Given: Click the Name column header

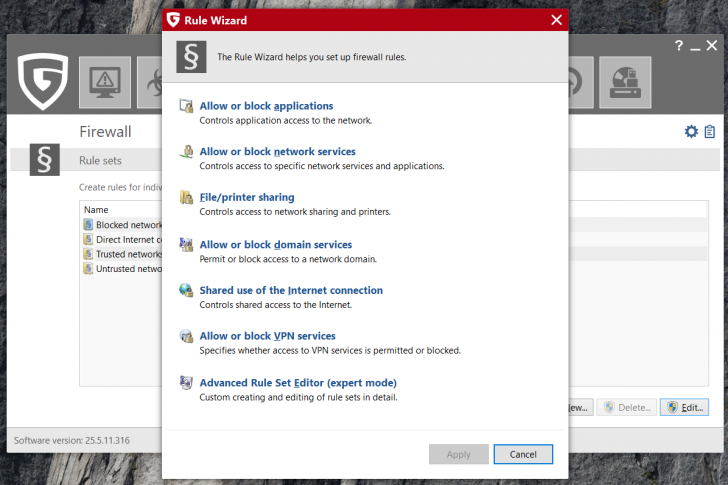Looking at the screenshot, I should [96, 210].
